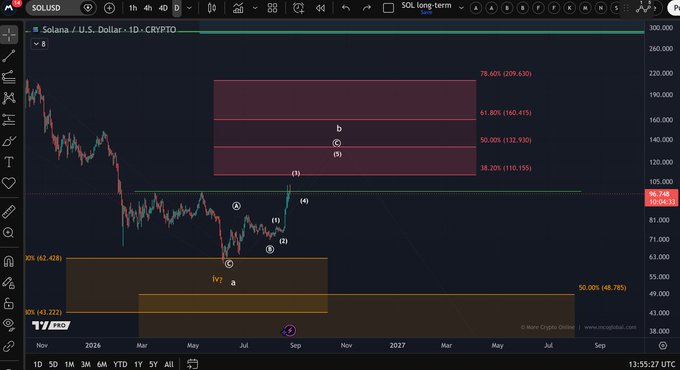
Task: Click the Save link under layout name
Action: 426,13
